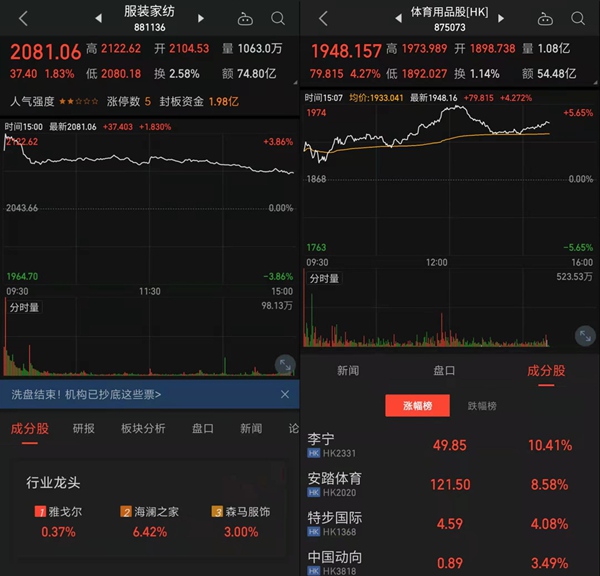Image resolution: width=600 pixels, height=576 pixels.
Task: Open right panel 盘口 tab
Action: (x=444, y=370)
